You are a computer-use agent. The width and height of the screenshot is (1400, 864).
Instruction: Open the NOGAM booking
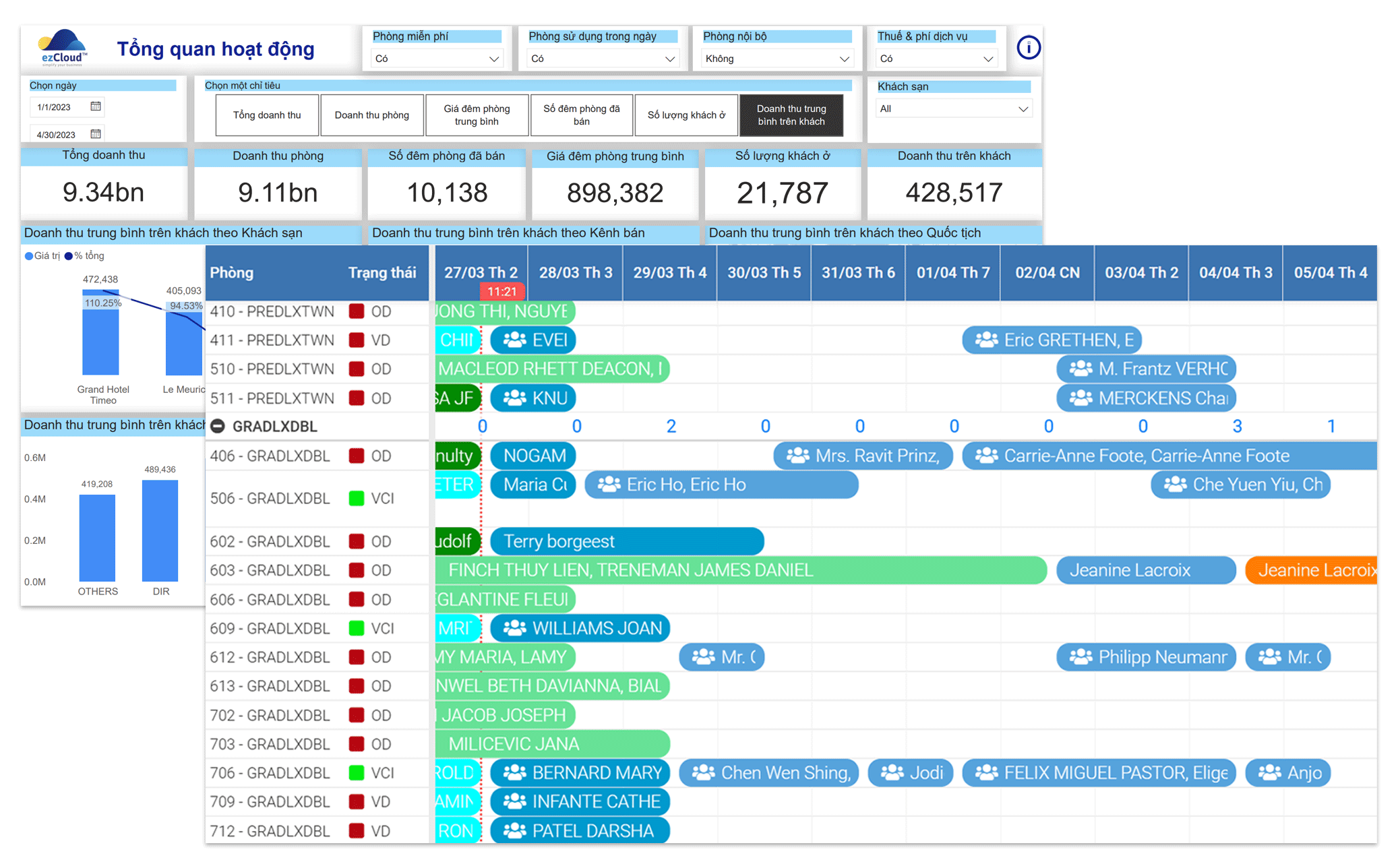[x=533, y=456]
